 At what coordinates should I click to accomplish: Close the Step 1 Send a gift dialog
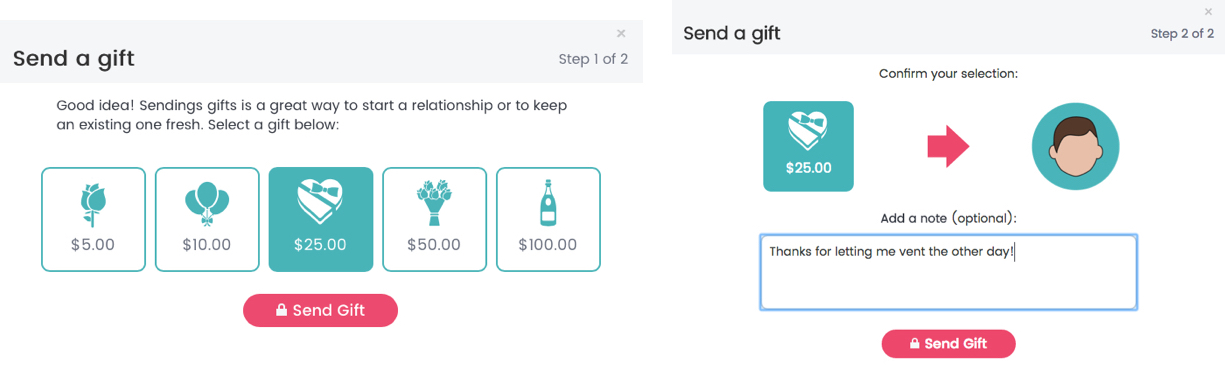coord(621,34)
